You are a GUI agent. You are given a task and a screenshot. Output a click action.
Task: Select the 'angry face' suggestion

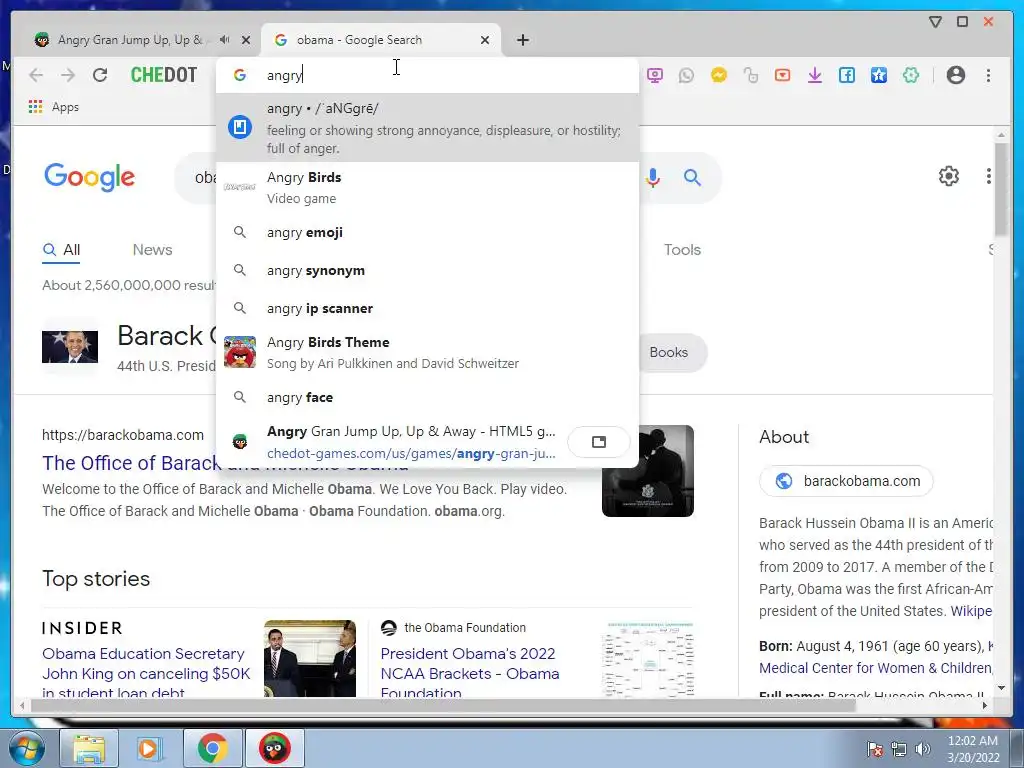coord(428,397)
